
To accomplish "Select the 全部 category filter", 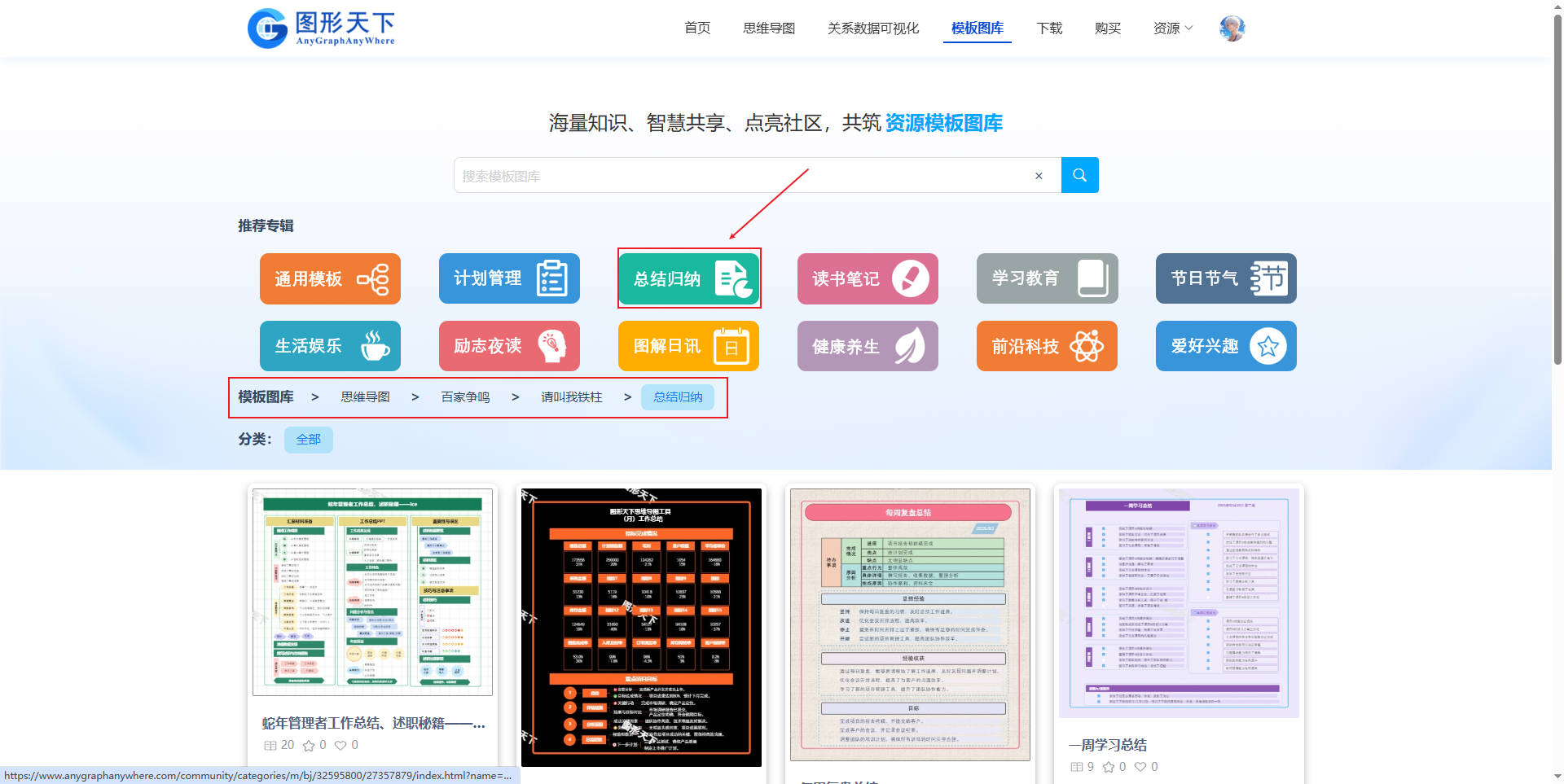I will [x=308, y=440].
